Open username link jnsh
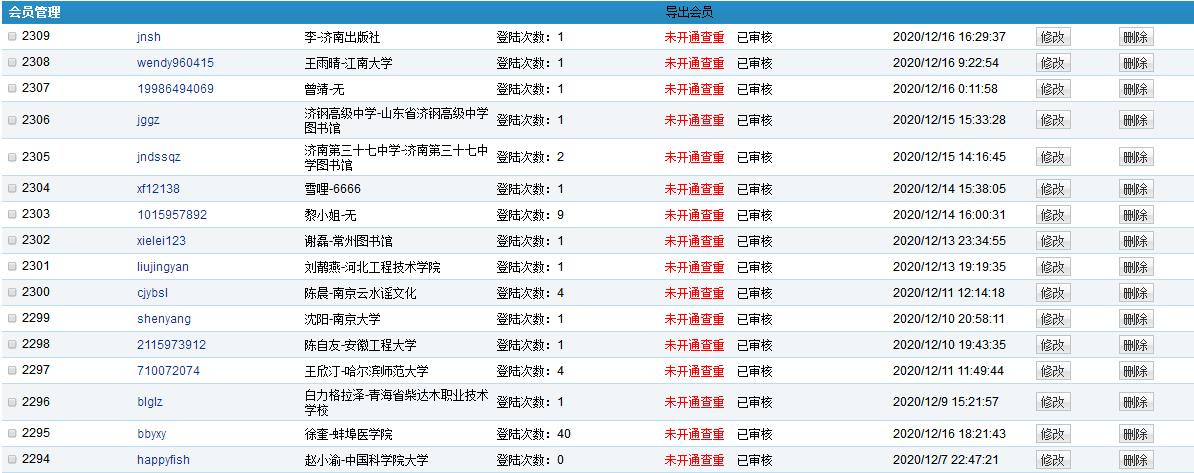This screenshot has height=473, width=1194. (x=148, y=37)
